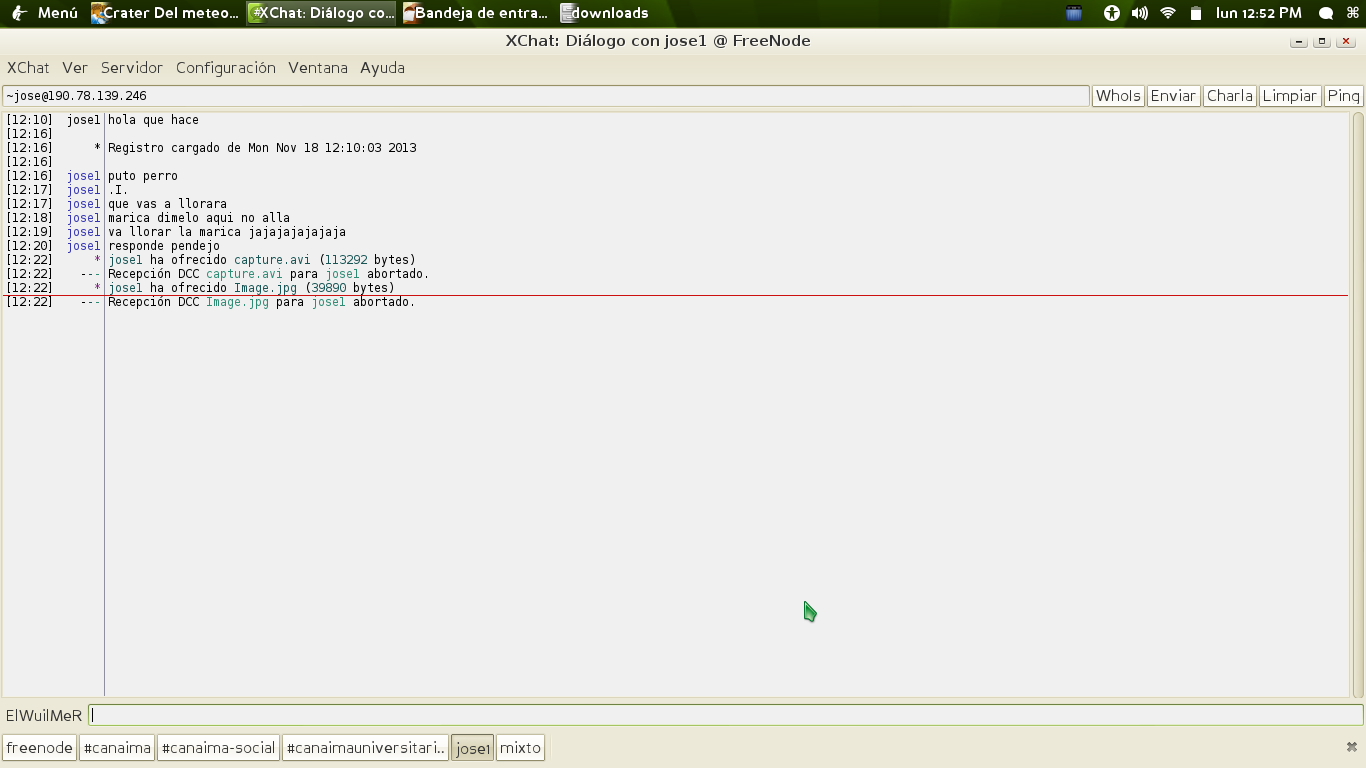Focus the message input box next to ElWuilMeR
Screen dimensions: 1366x768
click(726, 715)
